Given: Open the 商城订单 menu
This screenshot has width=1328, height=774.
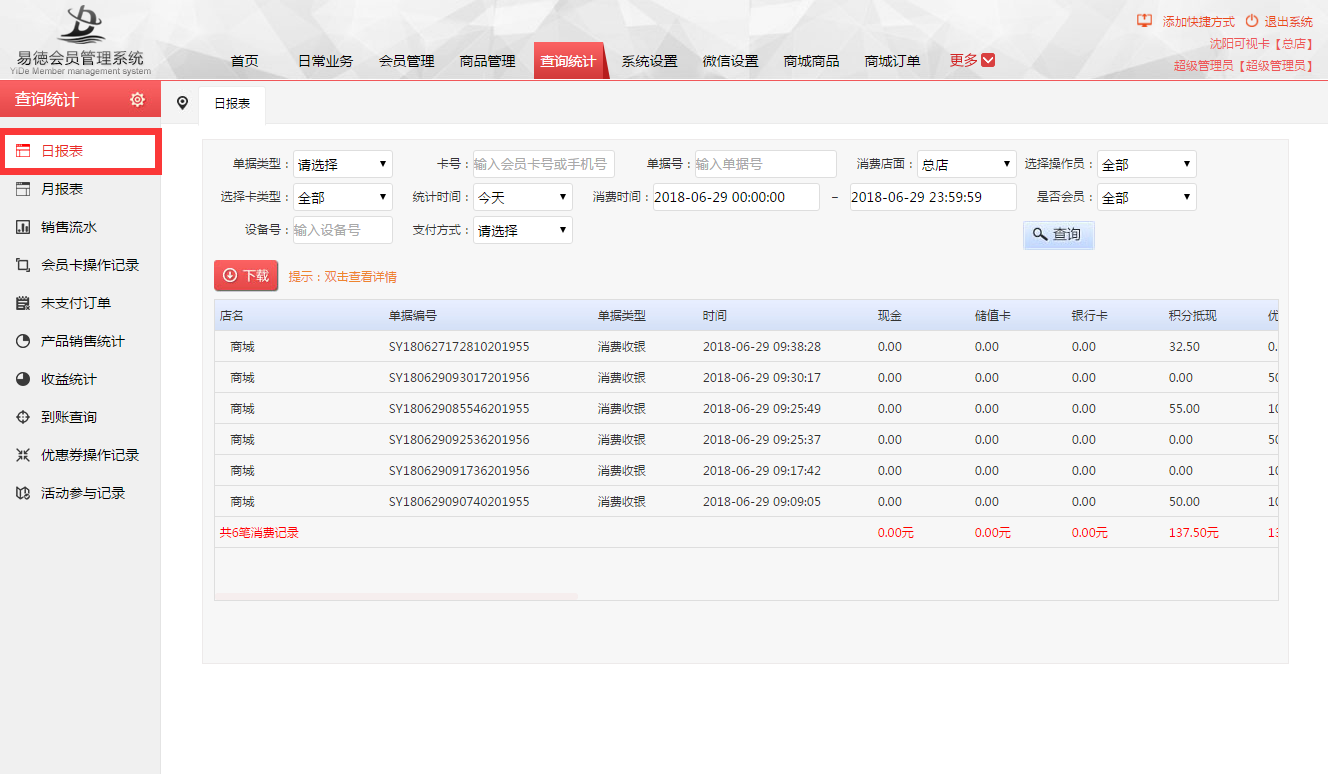Looking at the screenshot, I should (x=892, y=61).
